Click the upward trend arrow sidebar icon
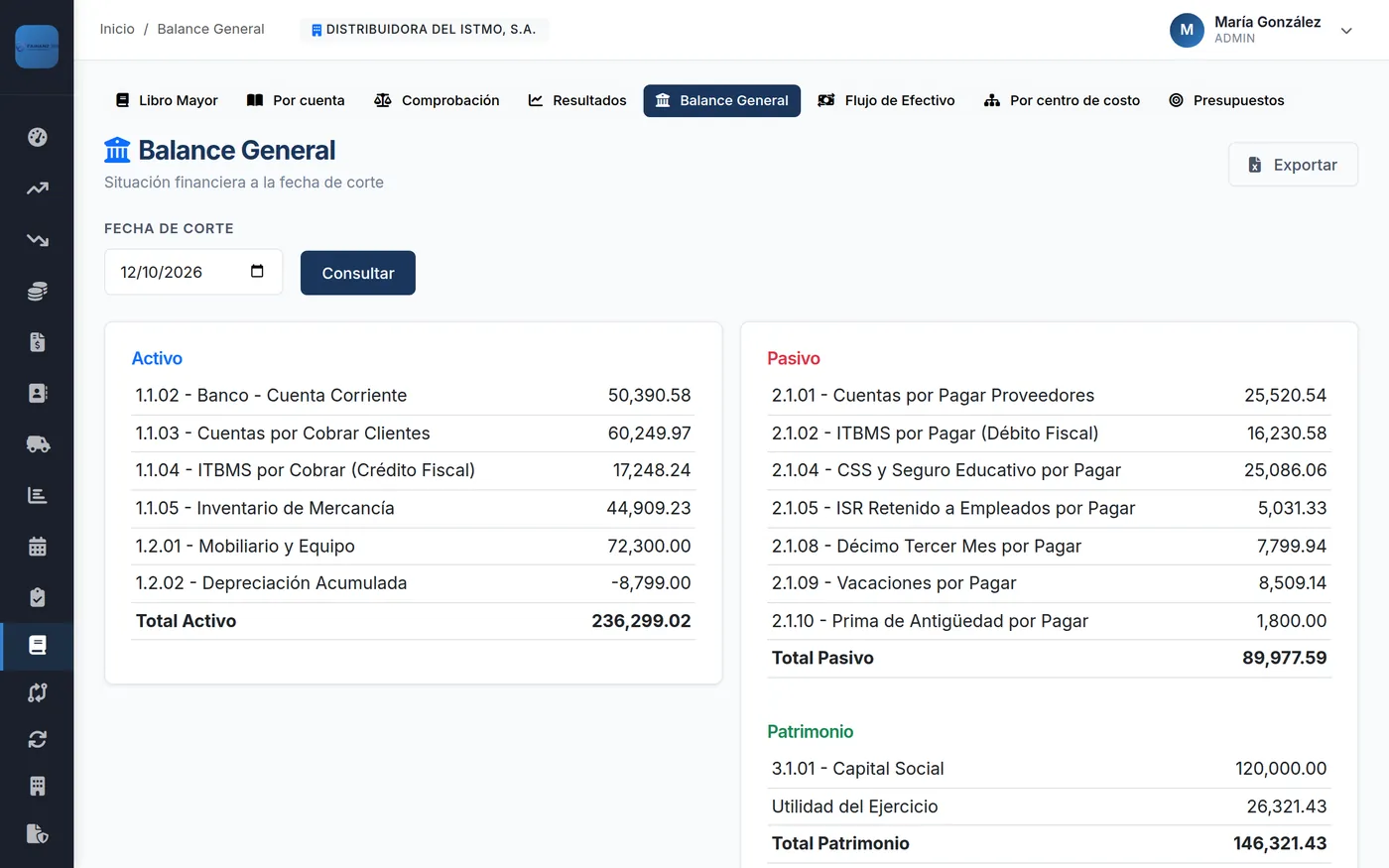 [x=37, y=188]
